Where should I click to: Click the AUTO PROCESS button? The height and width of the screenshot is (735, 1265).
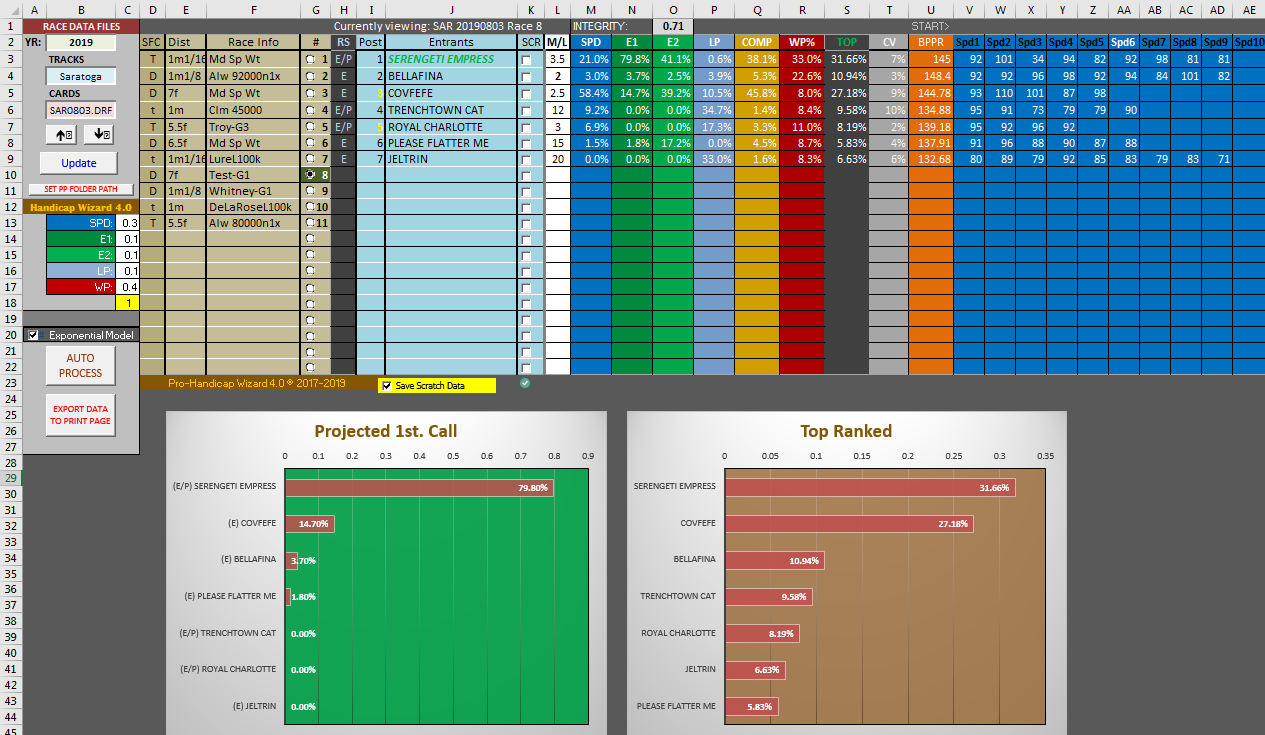(x=80, y=365)
